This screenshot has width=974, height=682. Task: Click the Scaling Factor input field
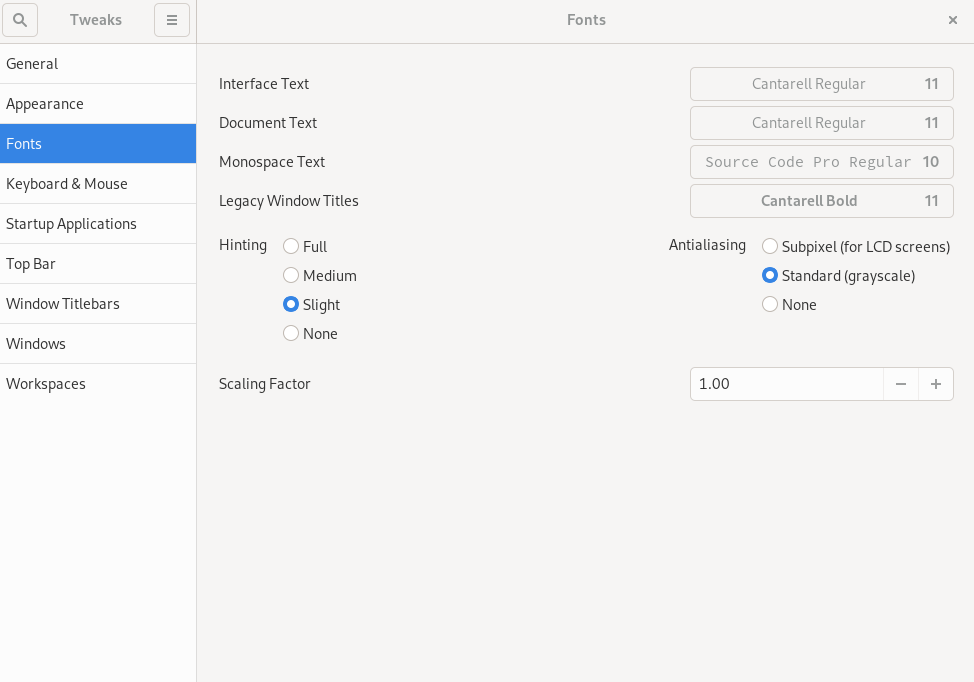[x=786, y=383]
